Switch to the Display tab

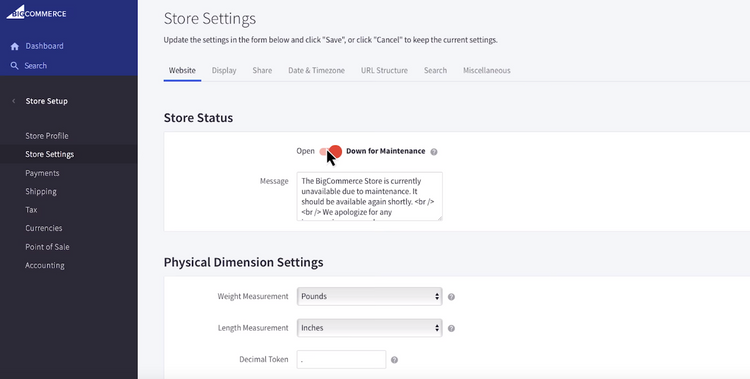224,70
